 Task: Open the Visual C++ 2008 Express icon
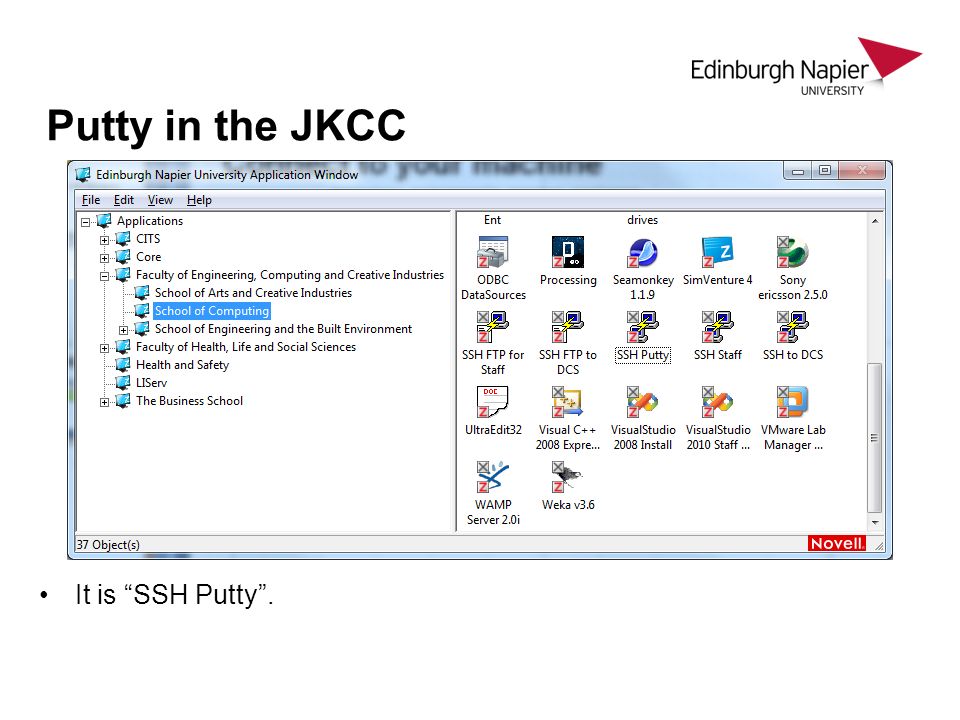tap(568, 402)
